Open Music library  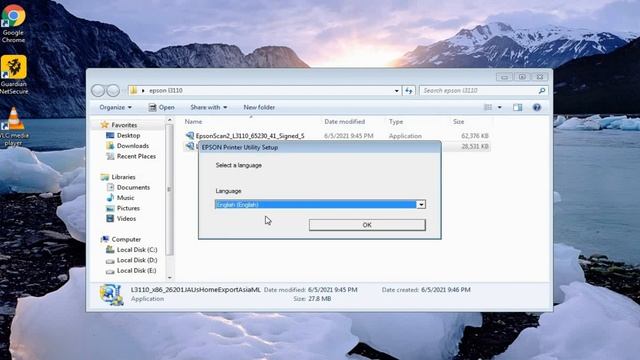click(125, 198)
